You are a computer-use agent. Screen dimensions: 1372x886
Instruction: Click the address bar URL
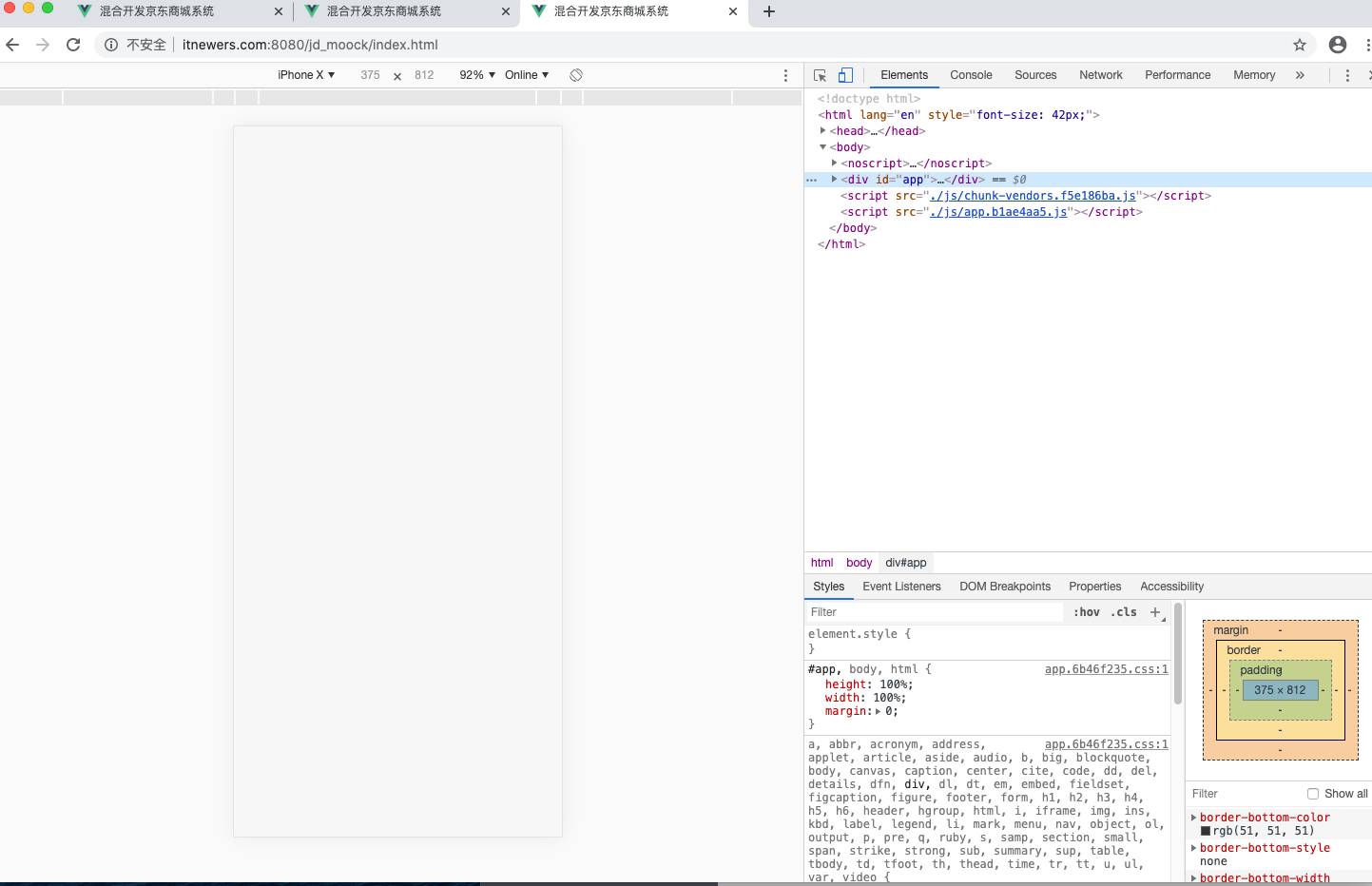[310, 45]
